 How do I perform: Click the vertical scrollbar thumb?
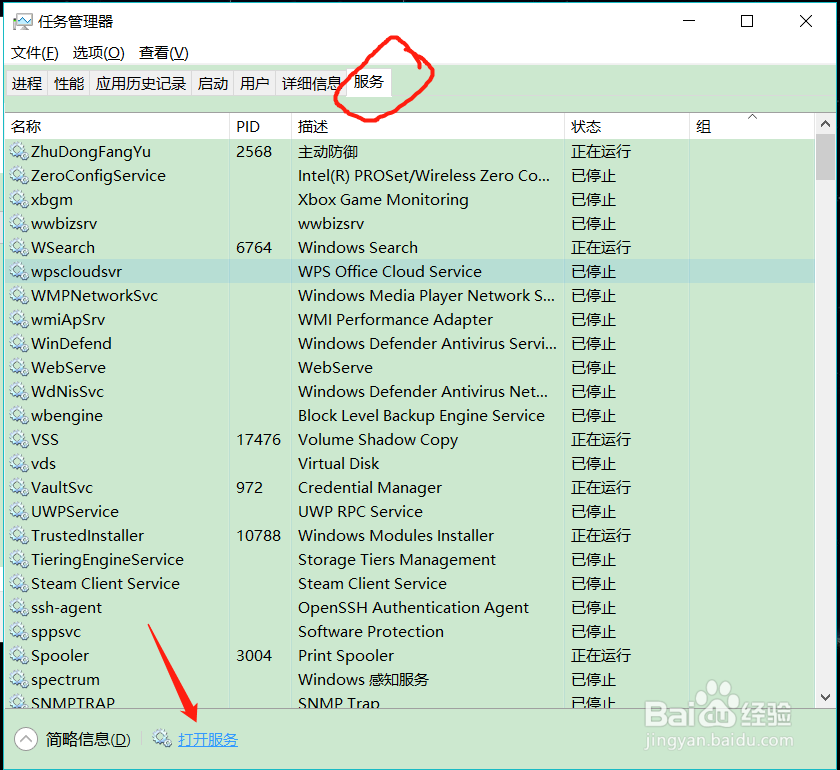(825, 156)
